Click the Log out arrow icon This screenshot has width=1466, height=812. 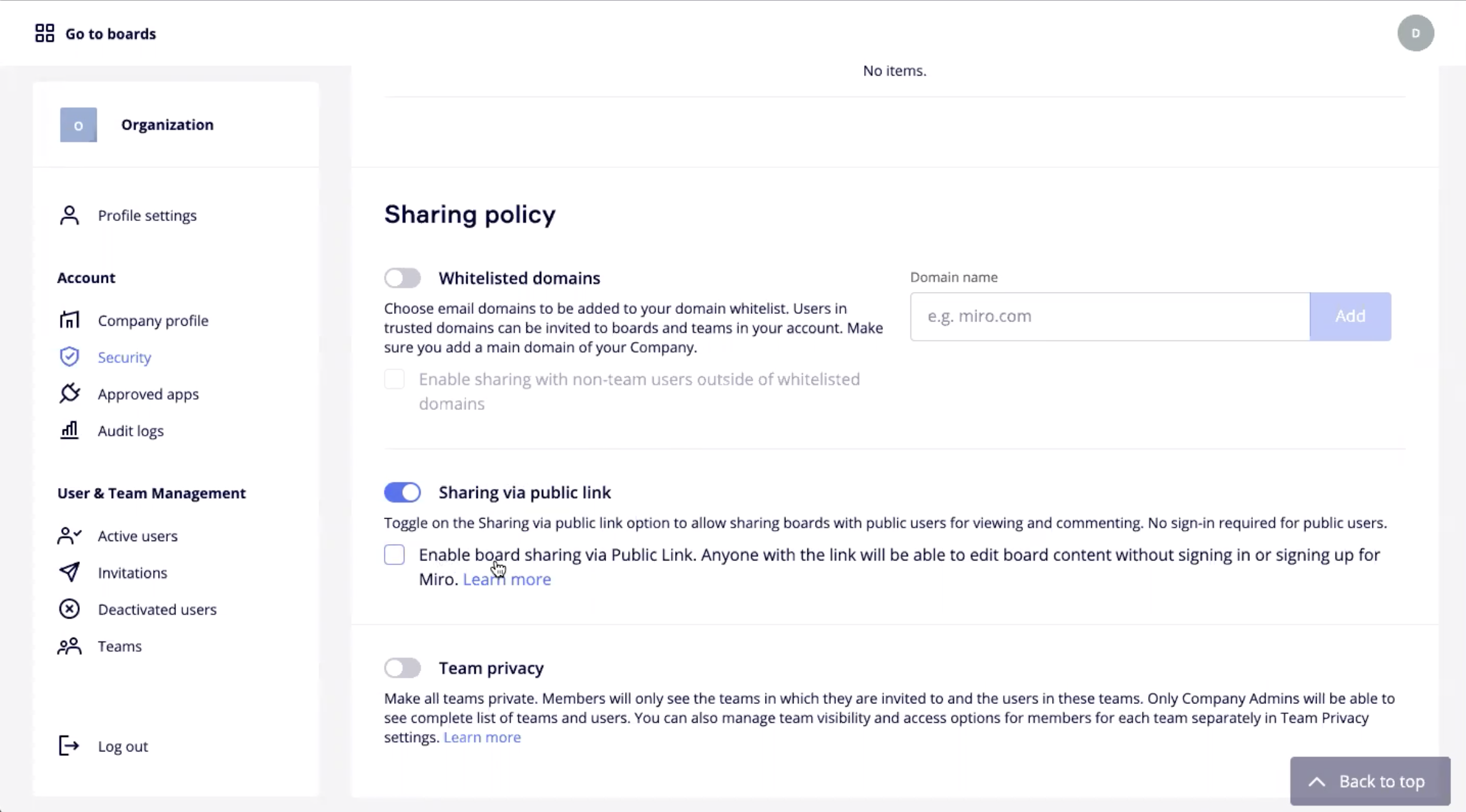(x=69, y=746)
